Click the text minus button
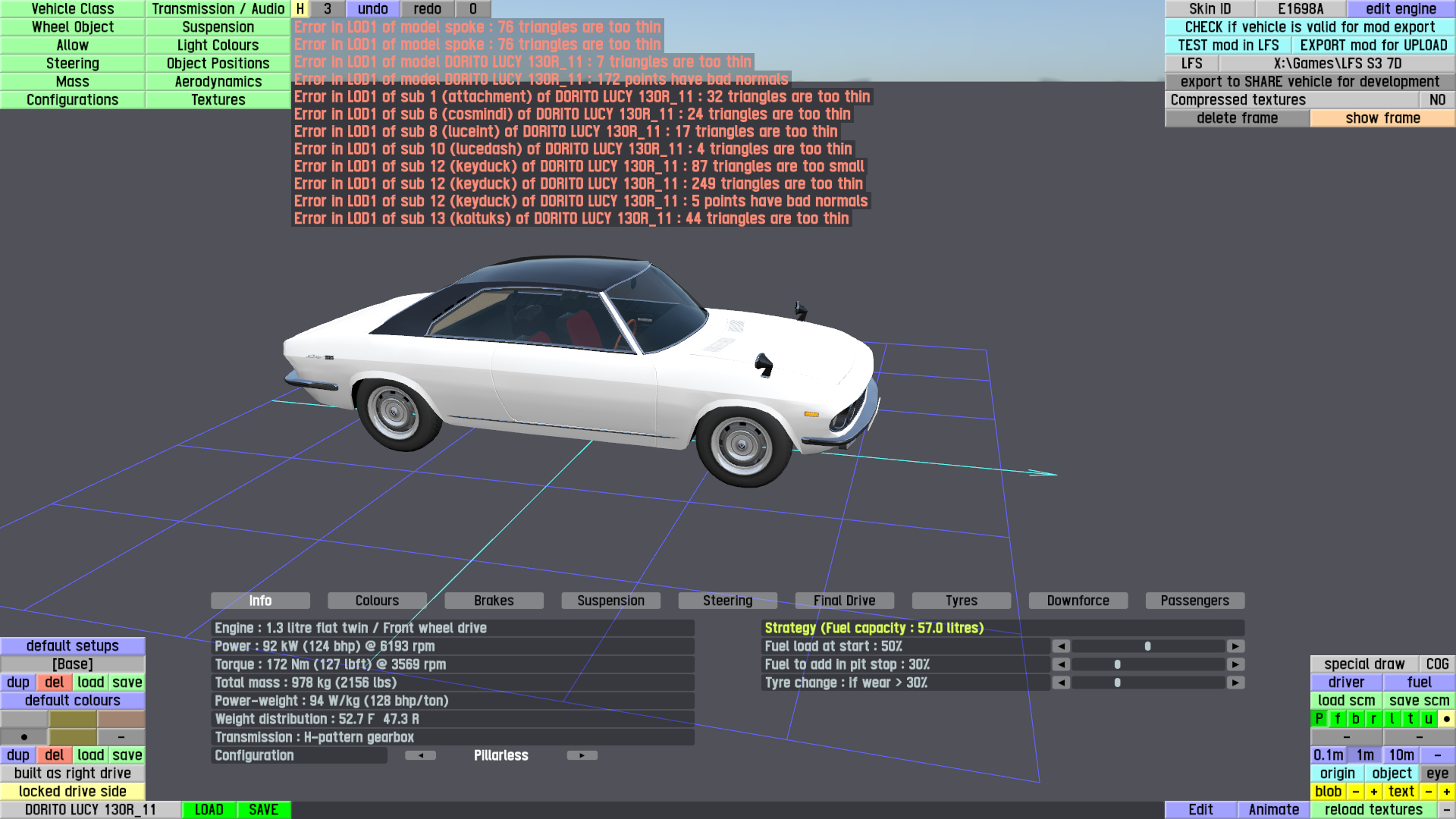The width and height of the screenshot is (1456, 819). 1428,792
